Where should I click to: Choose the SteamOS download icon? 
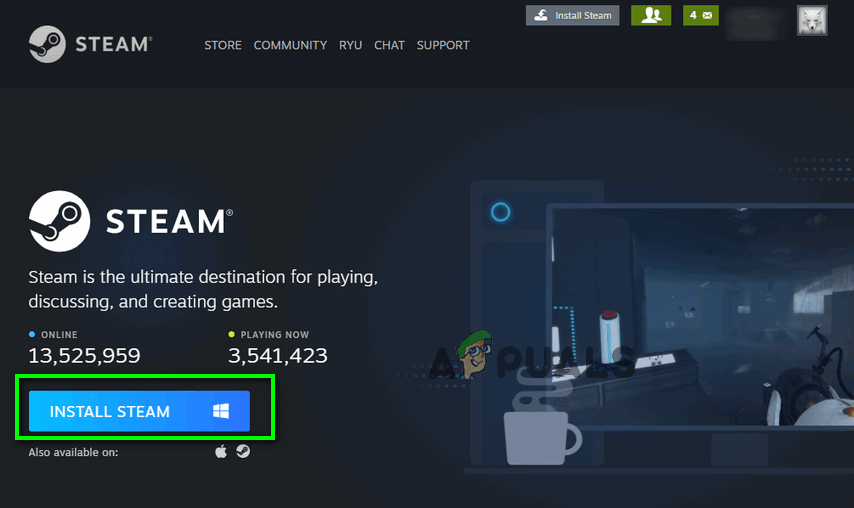243,451
